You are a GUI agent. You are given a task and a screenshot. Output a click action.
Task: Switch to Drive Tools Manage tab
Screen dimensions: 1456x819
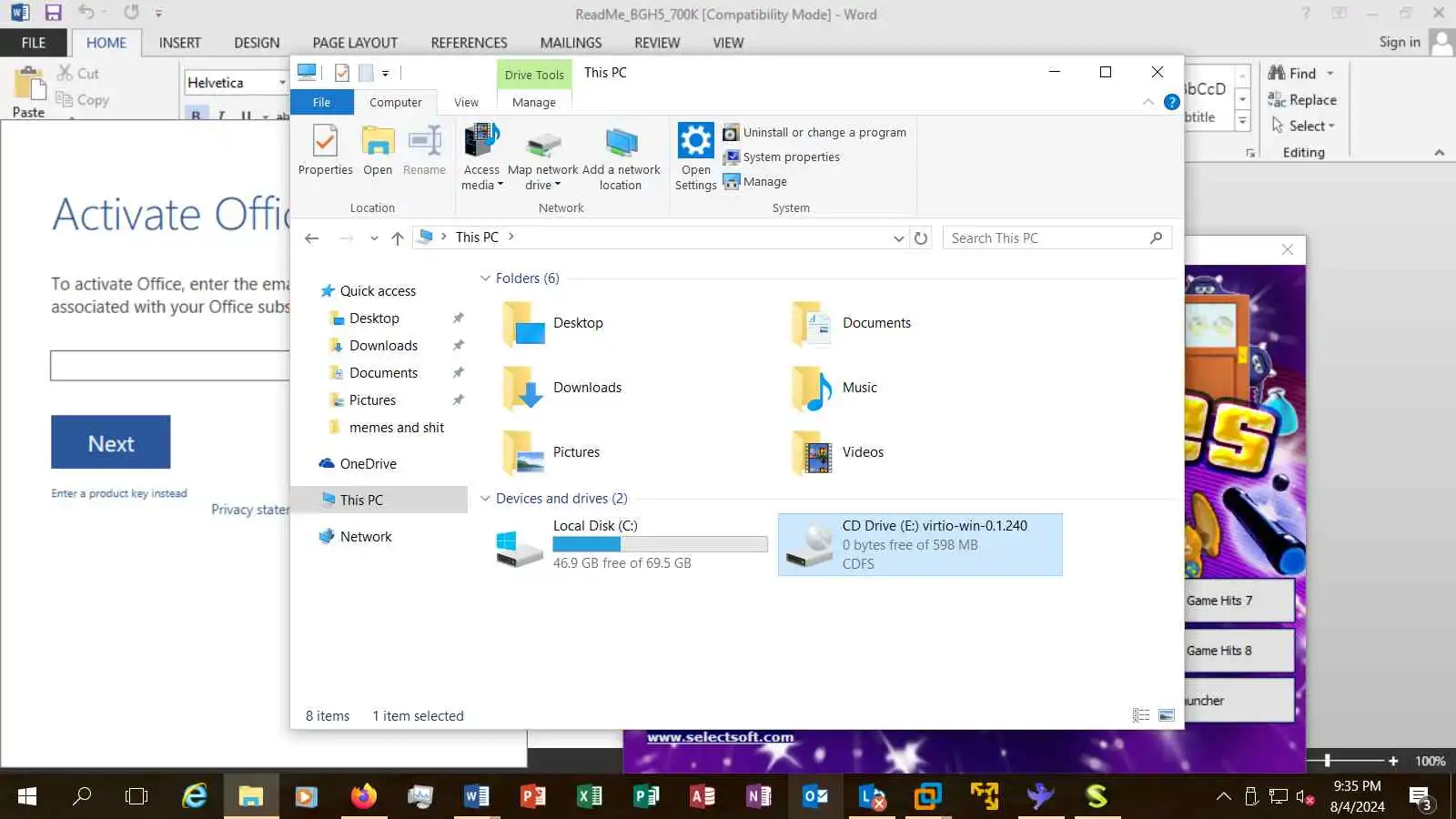[534, 102]
